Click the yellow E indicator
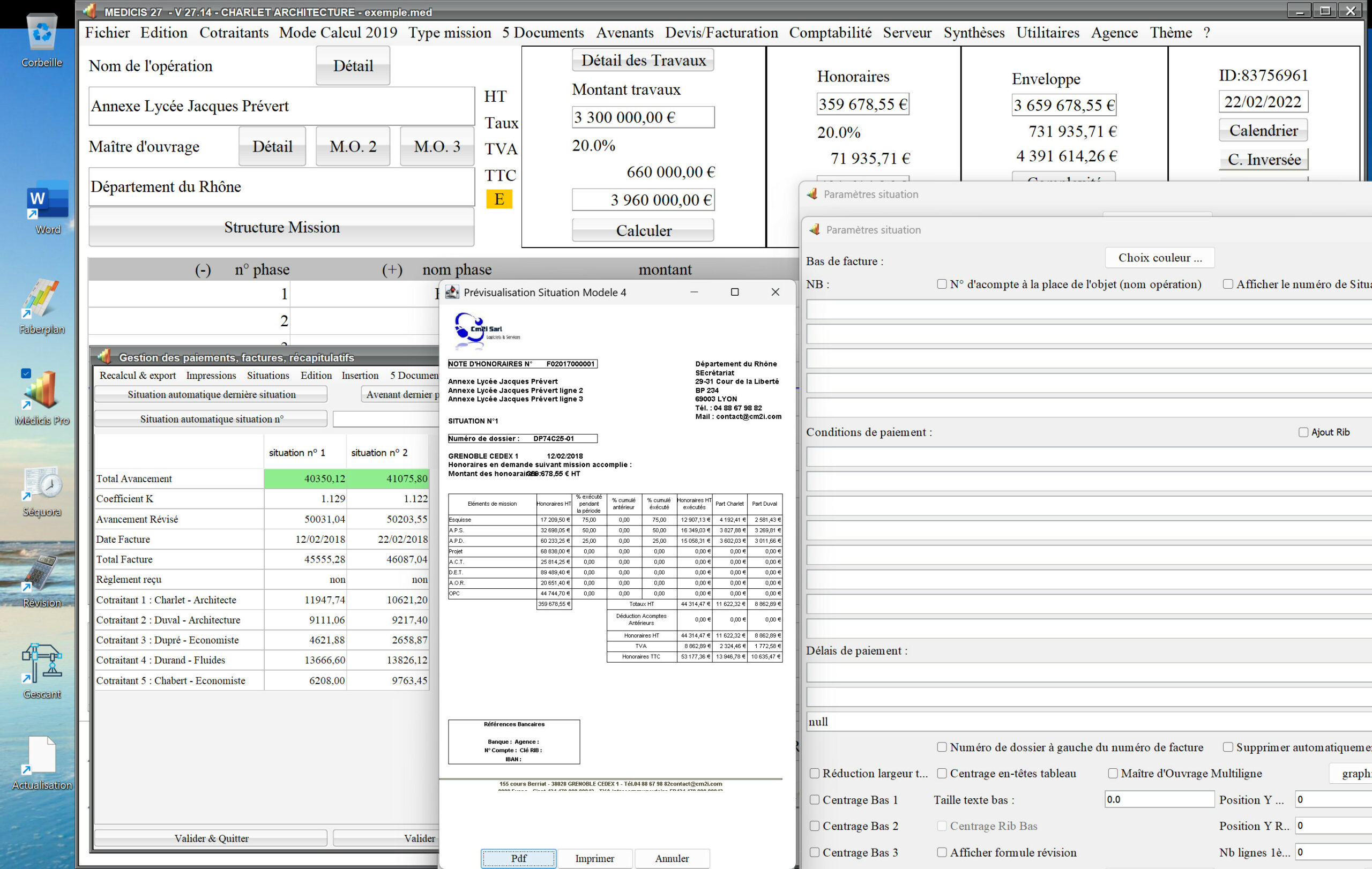The image size is (1372, 869). pos(498,199)
